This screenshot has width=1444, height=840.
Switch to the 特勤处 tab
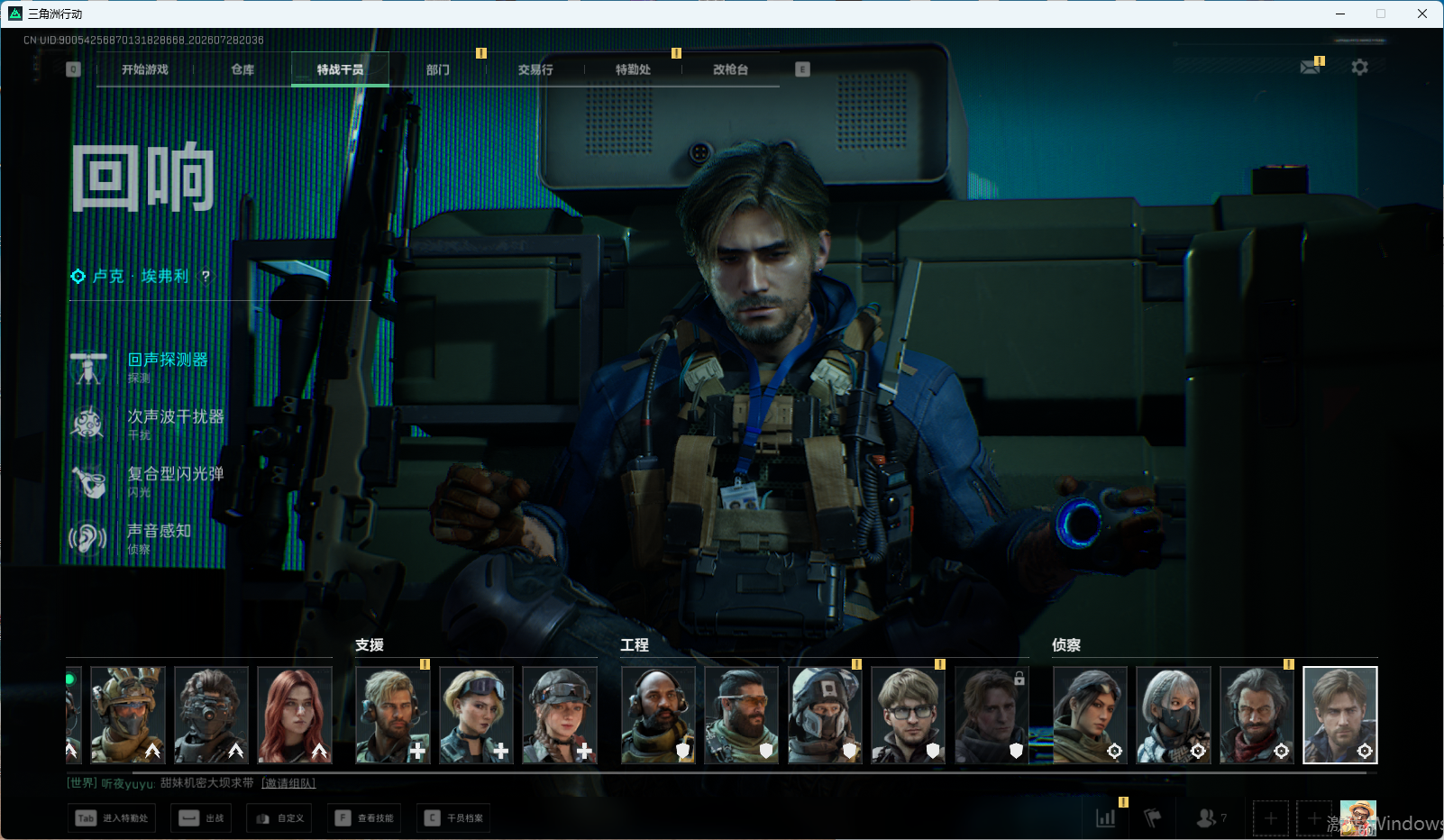pos(633,69)
